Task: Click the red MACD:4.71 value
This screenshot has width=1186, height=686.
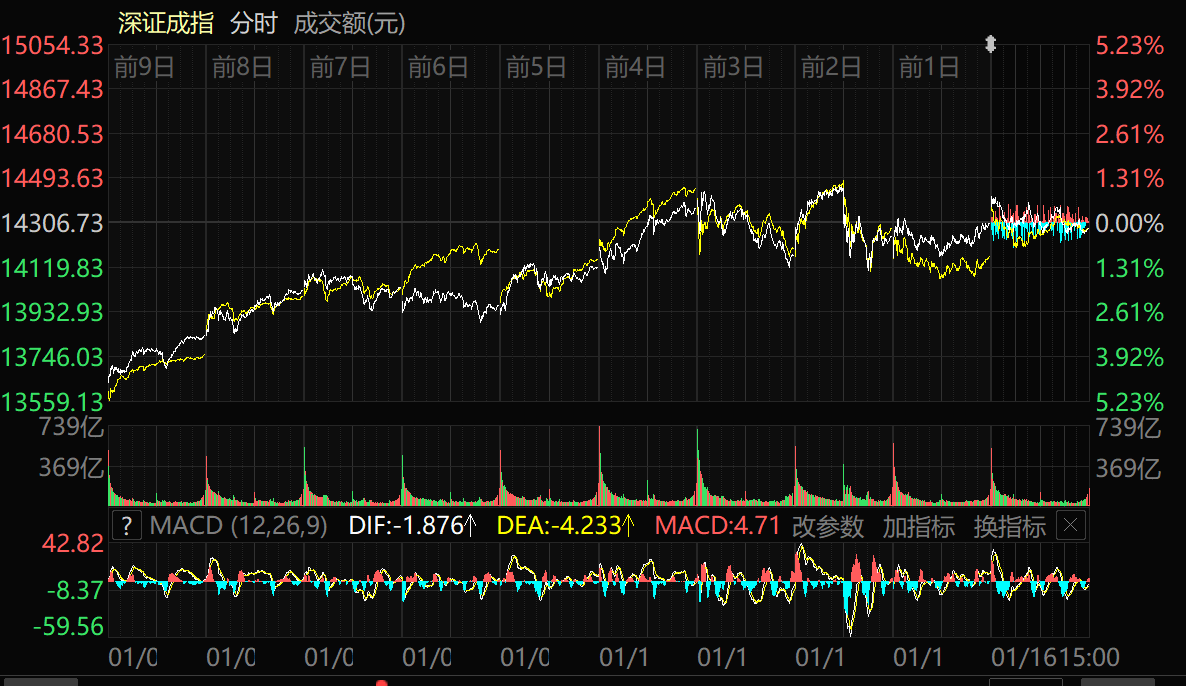Action: [717, 526]
